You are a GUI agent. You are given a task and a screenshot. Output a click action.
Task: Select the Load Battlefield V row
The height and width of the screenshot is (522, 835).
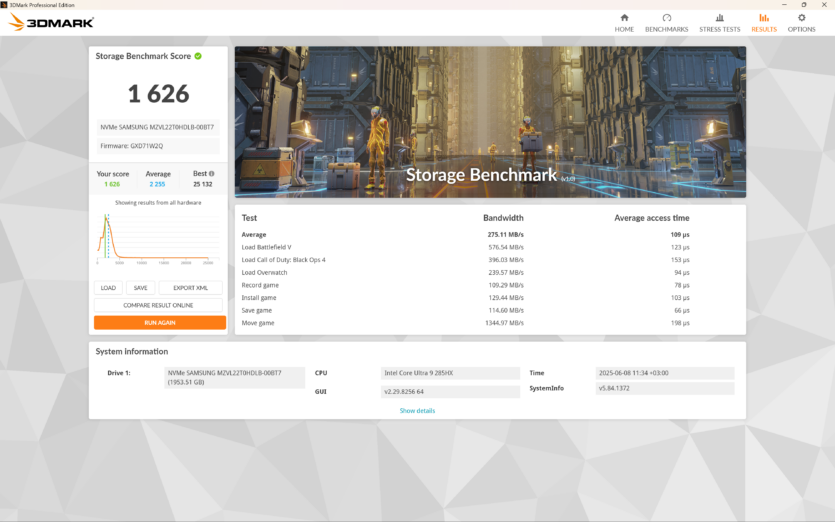465,247
